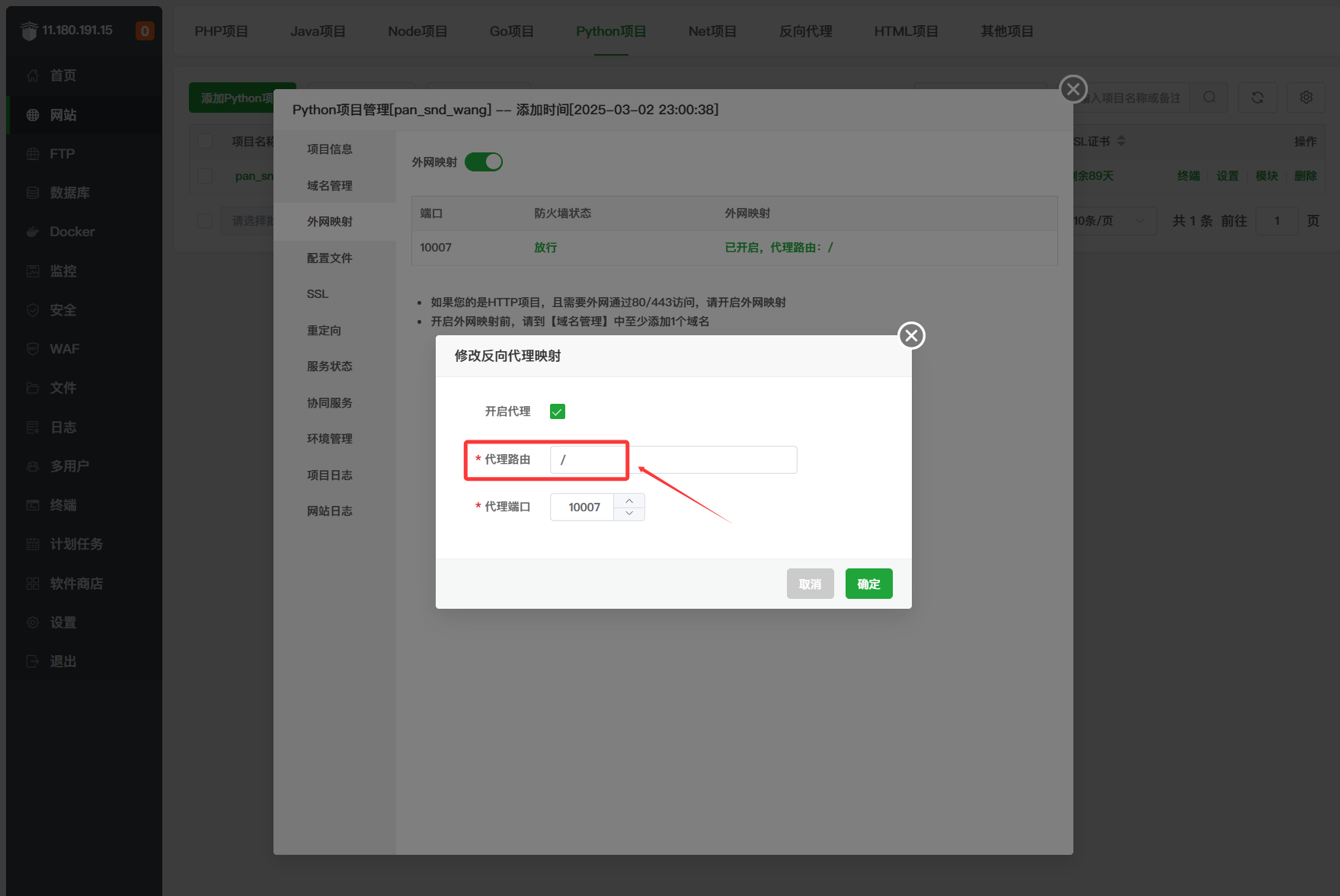1340x896 pixels.
Task: Switch to the Net项目 tab
Action: [712, 31]
